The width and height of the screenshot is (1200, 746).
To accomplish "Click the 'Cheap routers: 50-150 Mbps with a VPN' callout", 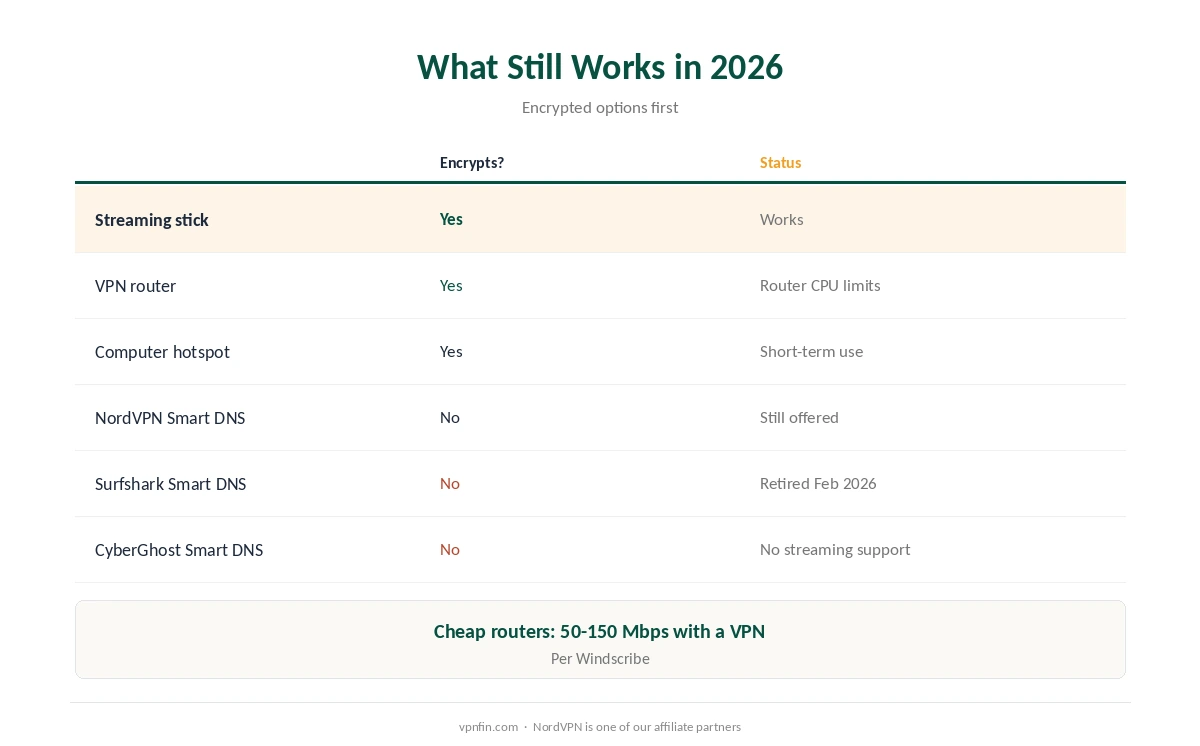I will coord(600,631).
